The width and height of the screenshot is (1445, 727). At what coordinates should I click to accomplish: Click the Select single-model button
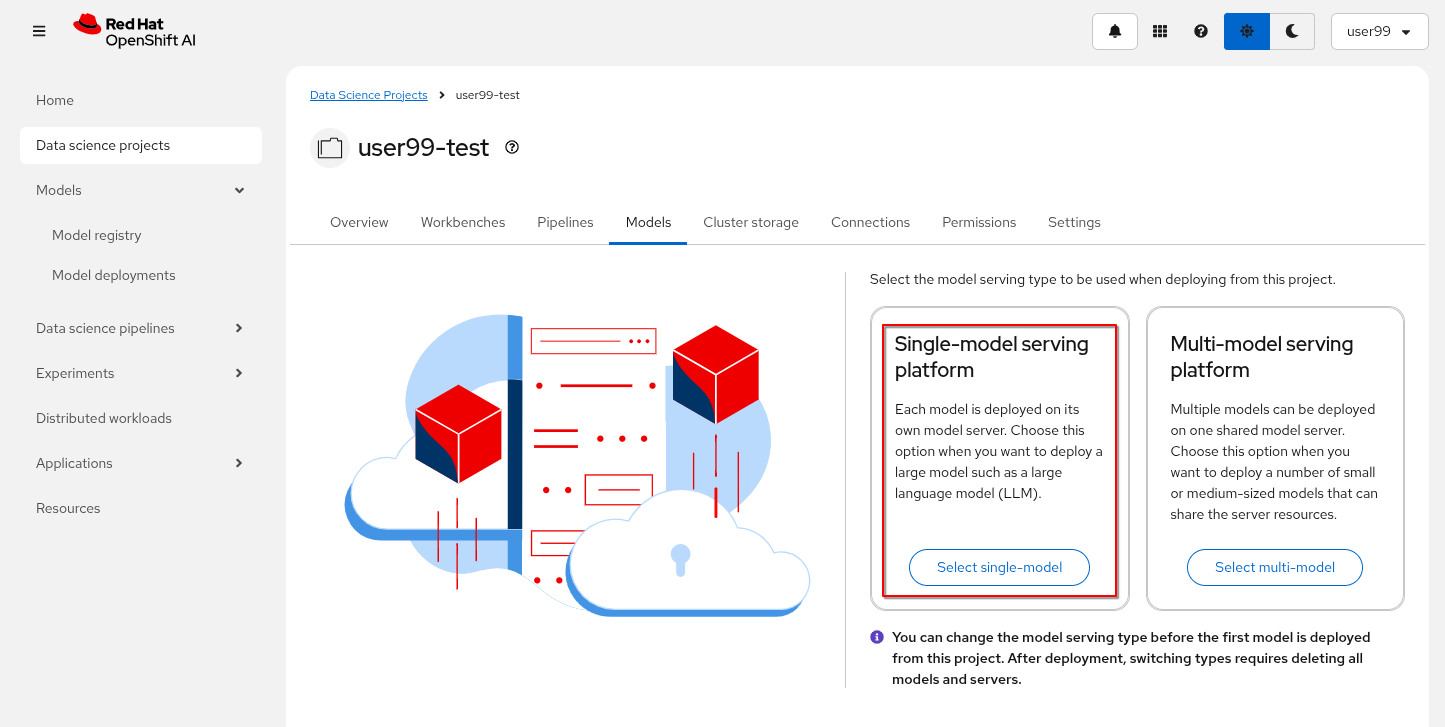coord(999,567)
